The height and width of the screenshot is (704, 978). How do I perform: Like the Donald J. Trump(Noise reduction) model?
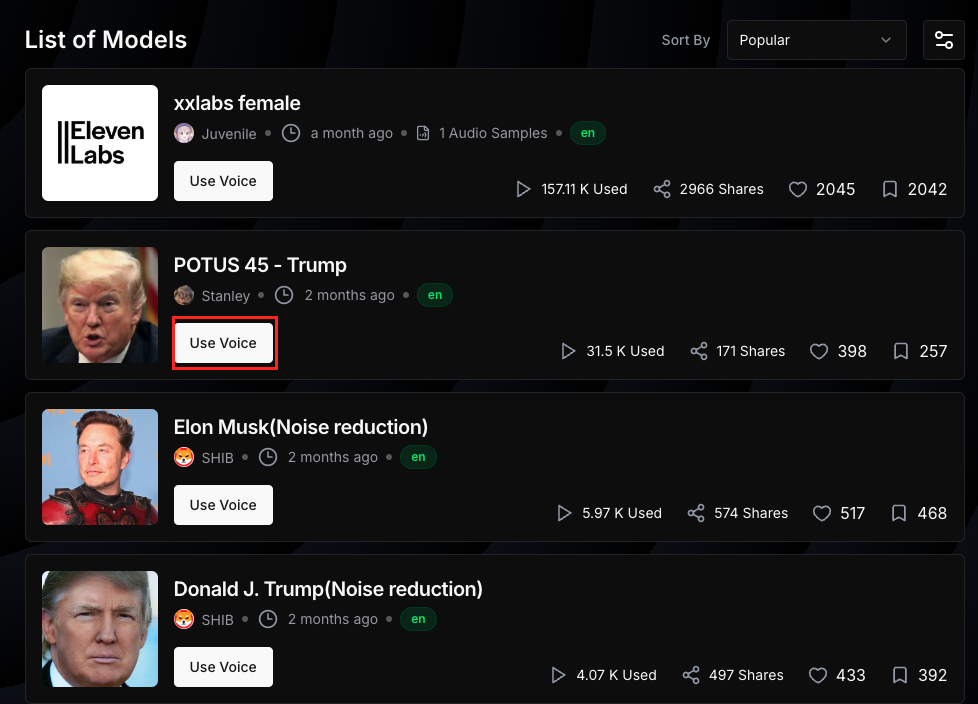click(818, 675)
